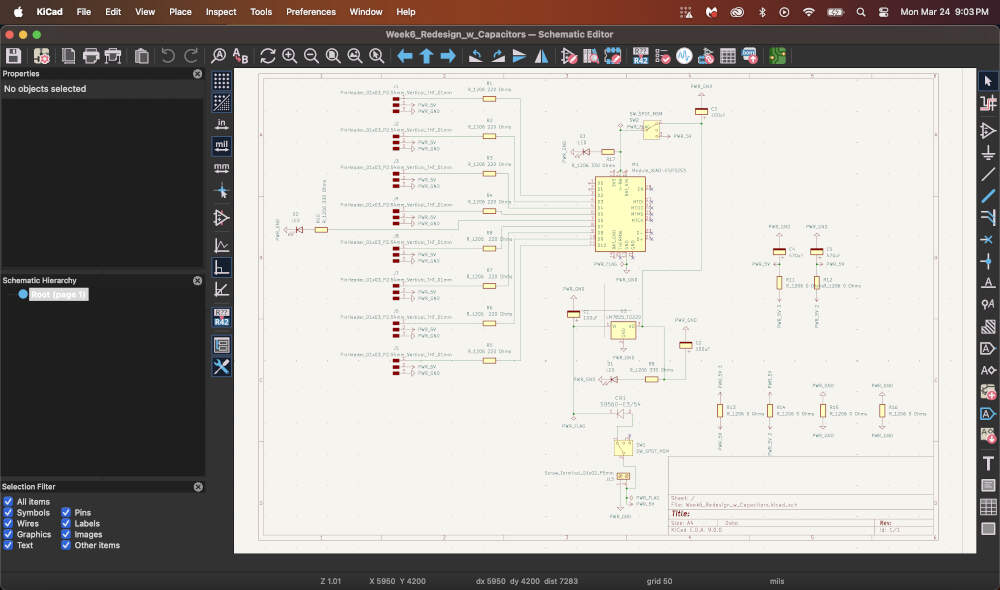Open Find and Replace tool

(240, 56)
